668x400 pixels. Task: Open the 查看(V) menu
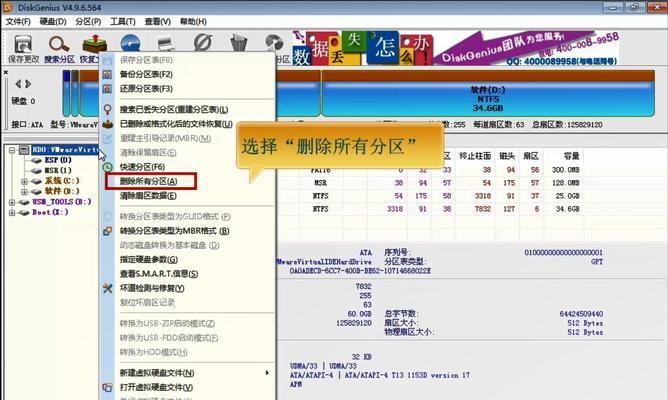[x=158, y=21]
